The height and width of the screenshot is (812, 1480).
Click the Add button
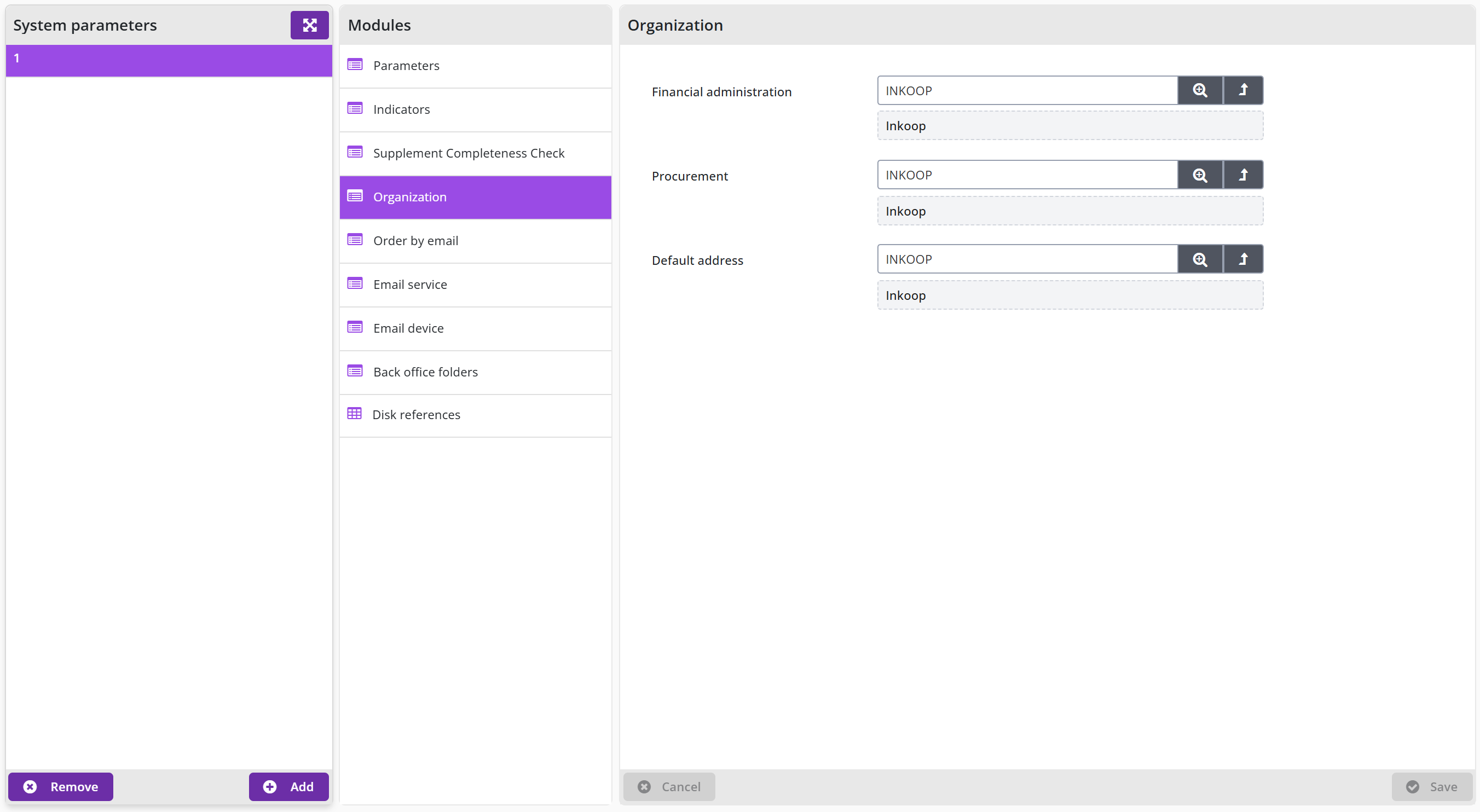point(288,786)
